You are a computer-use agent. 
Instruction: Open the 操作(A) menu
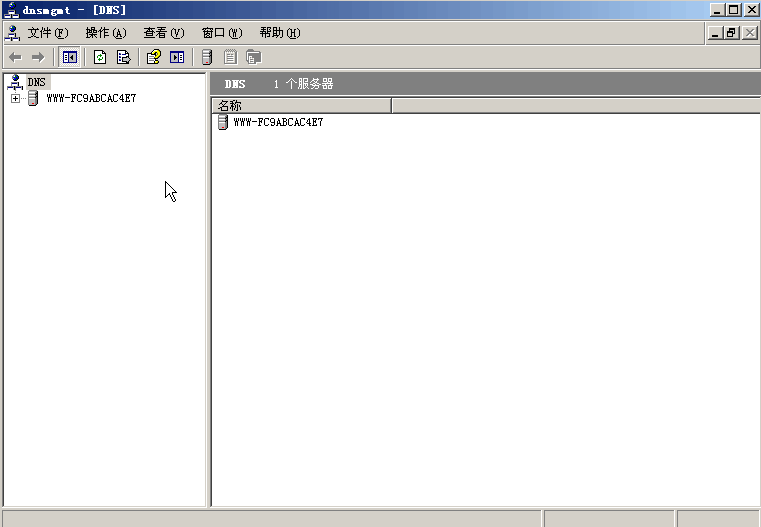coord(106,33)
